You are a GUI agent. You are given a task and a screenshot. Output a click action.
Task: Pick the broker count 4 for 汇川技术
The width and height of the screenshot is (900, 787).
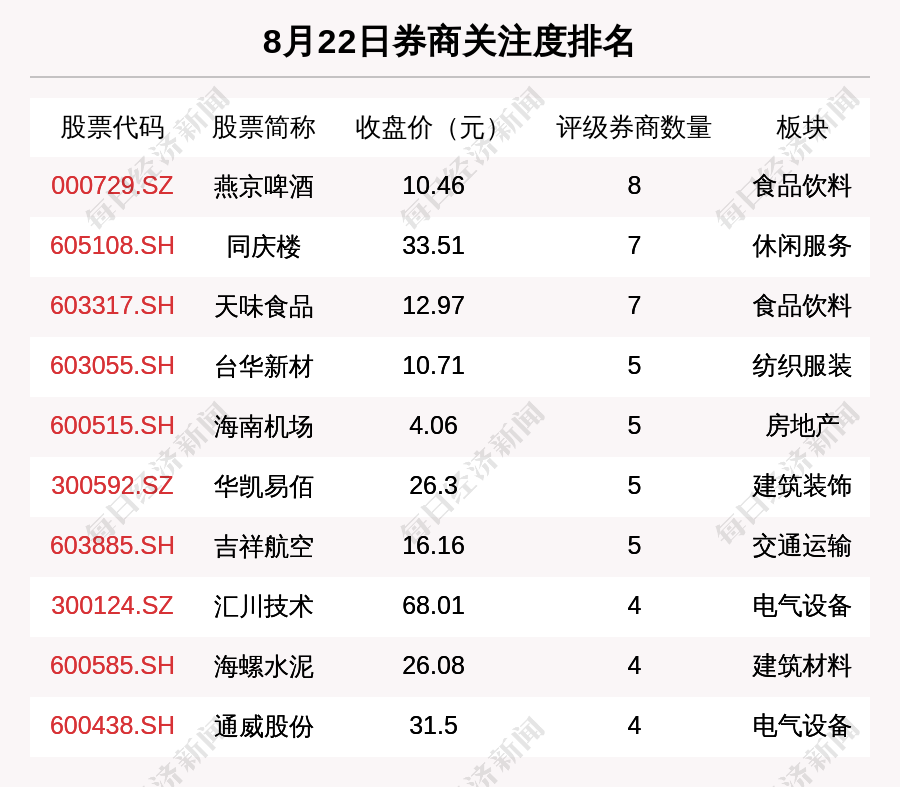634,606
